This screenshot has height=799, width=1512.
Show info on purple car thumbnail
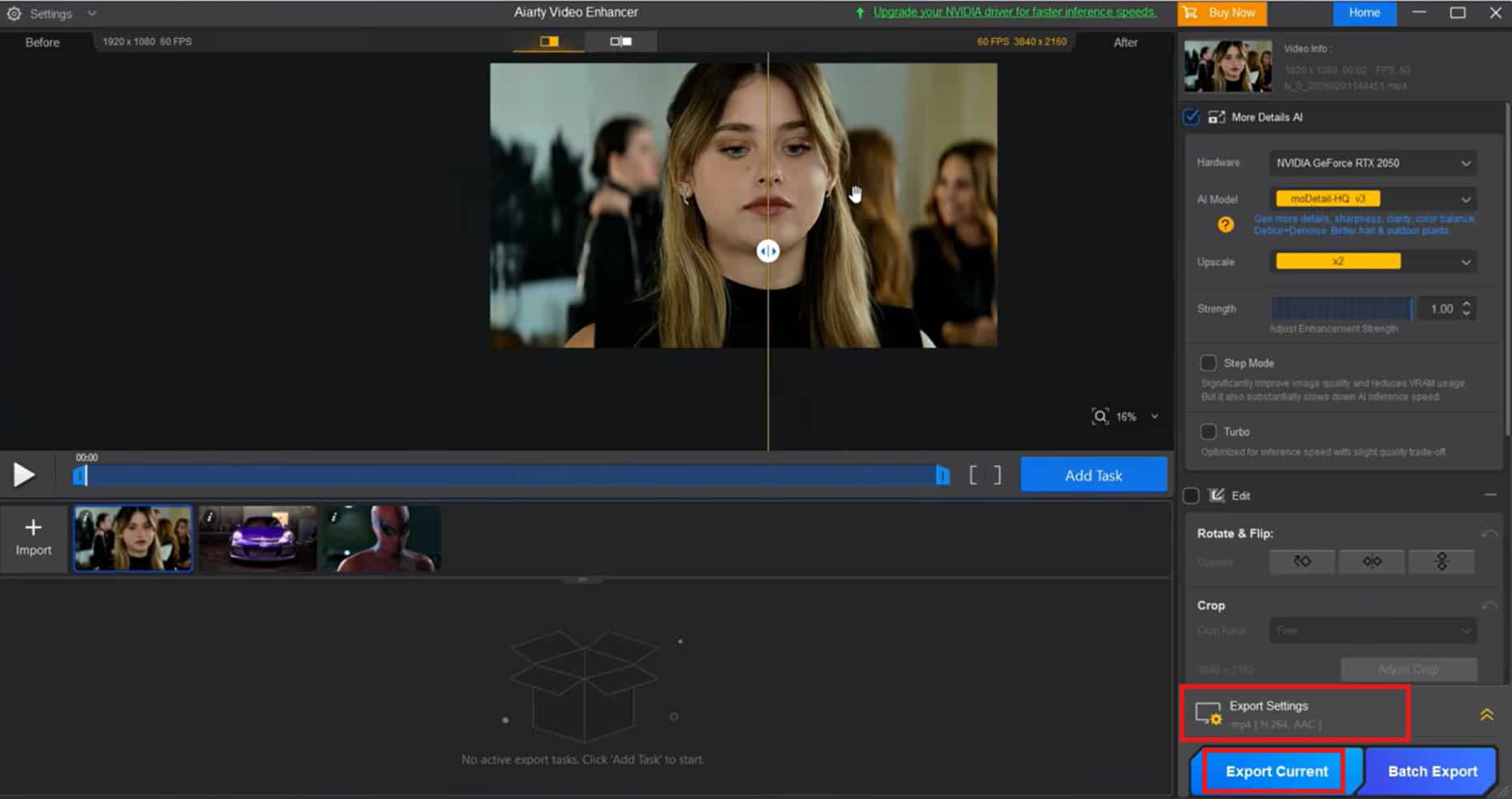(x=209, y=517)
